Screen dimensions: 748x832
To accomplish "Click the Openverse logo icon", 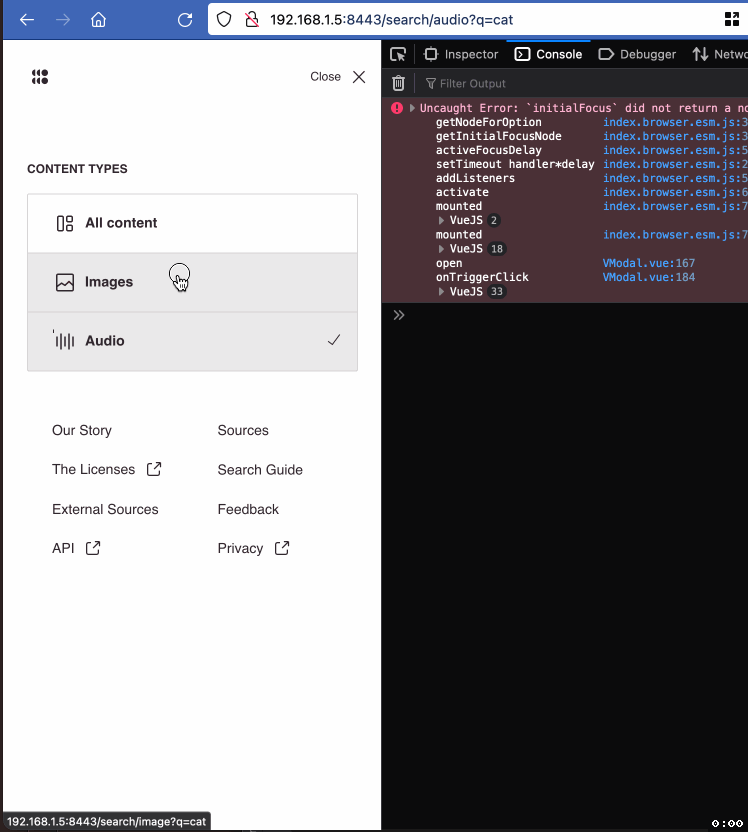I will [x=40, y=76].
